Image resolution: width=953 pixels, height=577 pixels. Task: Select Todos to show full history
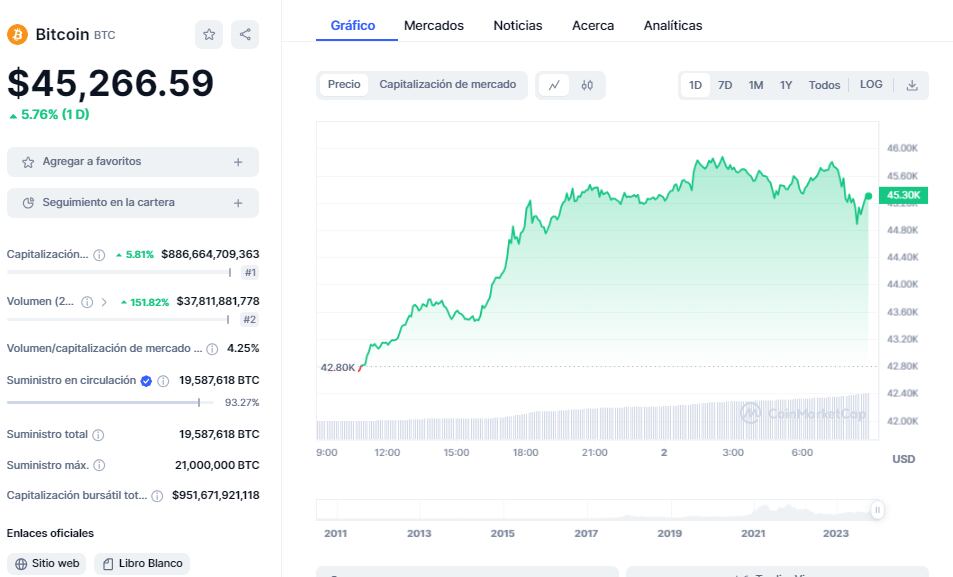click(823, 85)
